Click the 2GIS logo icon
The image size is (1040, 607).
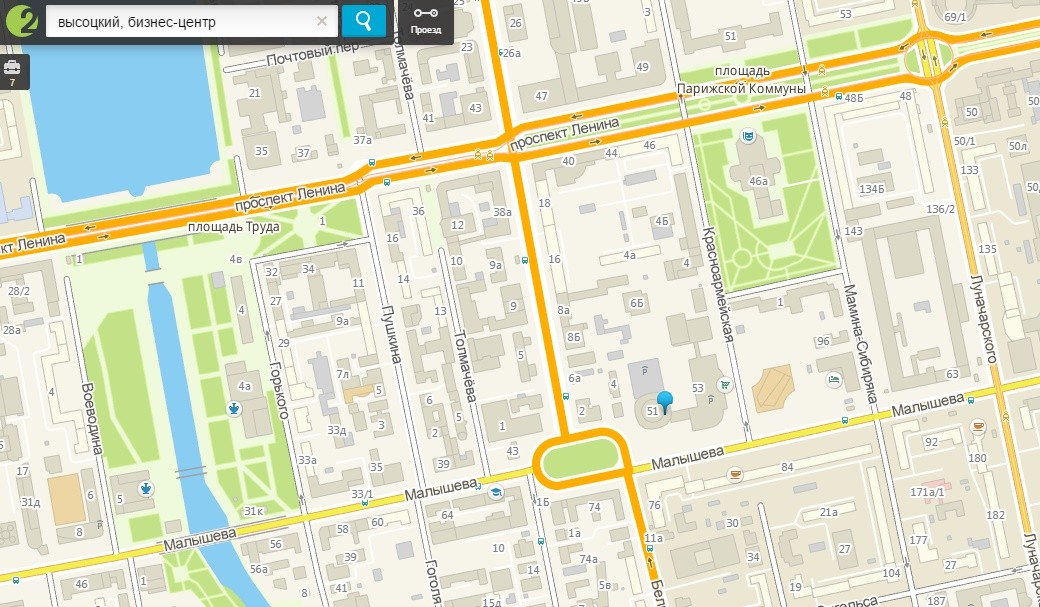[x=22, y=21]
